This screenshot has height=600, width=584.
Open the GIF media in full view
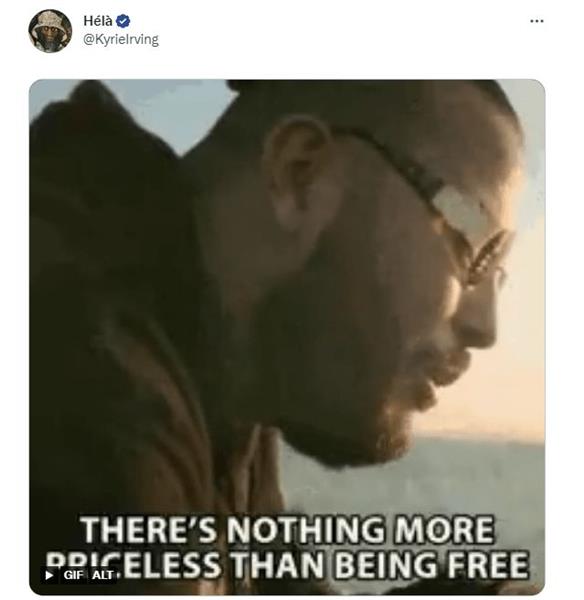pyautogui.click(x=287, y=337)
